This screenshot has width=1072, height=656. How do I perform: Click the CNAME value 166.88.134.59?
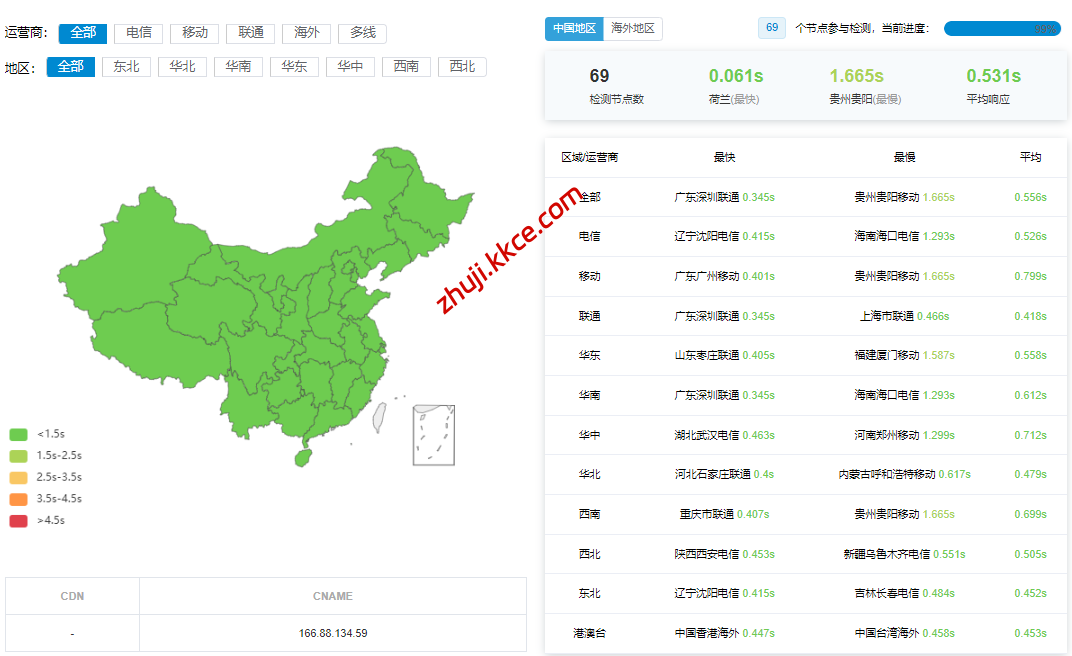click(x=332, y=633)
